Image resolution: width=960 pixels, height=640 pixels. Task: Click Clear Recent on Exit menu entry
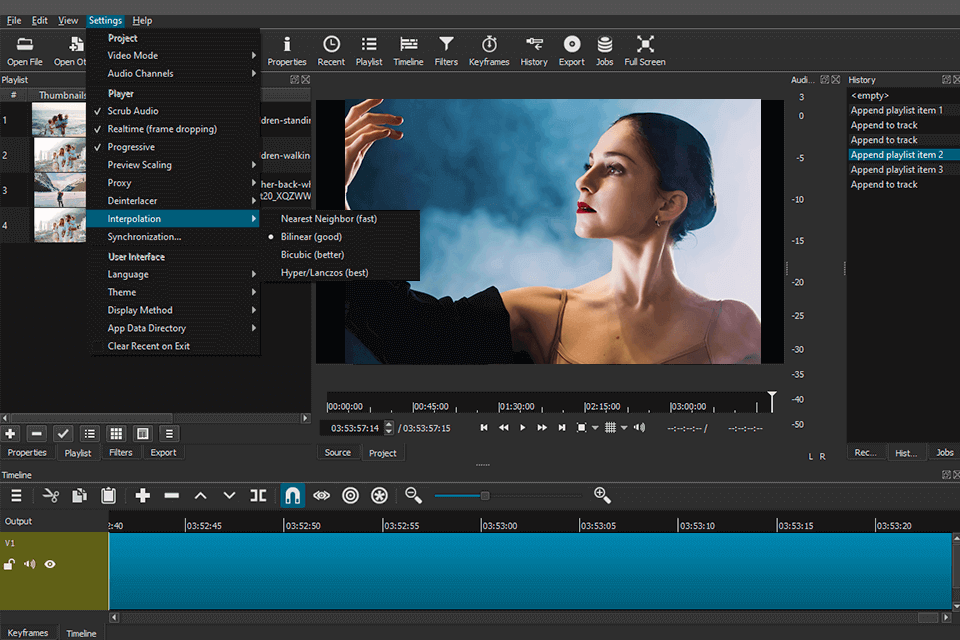pos(148,346)
